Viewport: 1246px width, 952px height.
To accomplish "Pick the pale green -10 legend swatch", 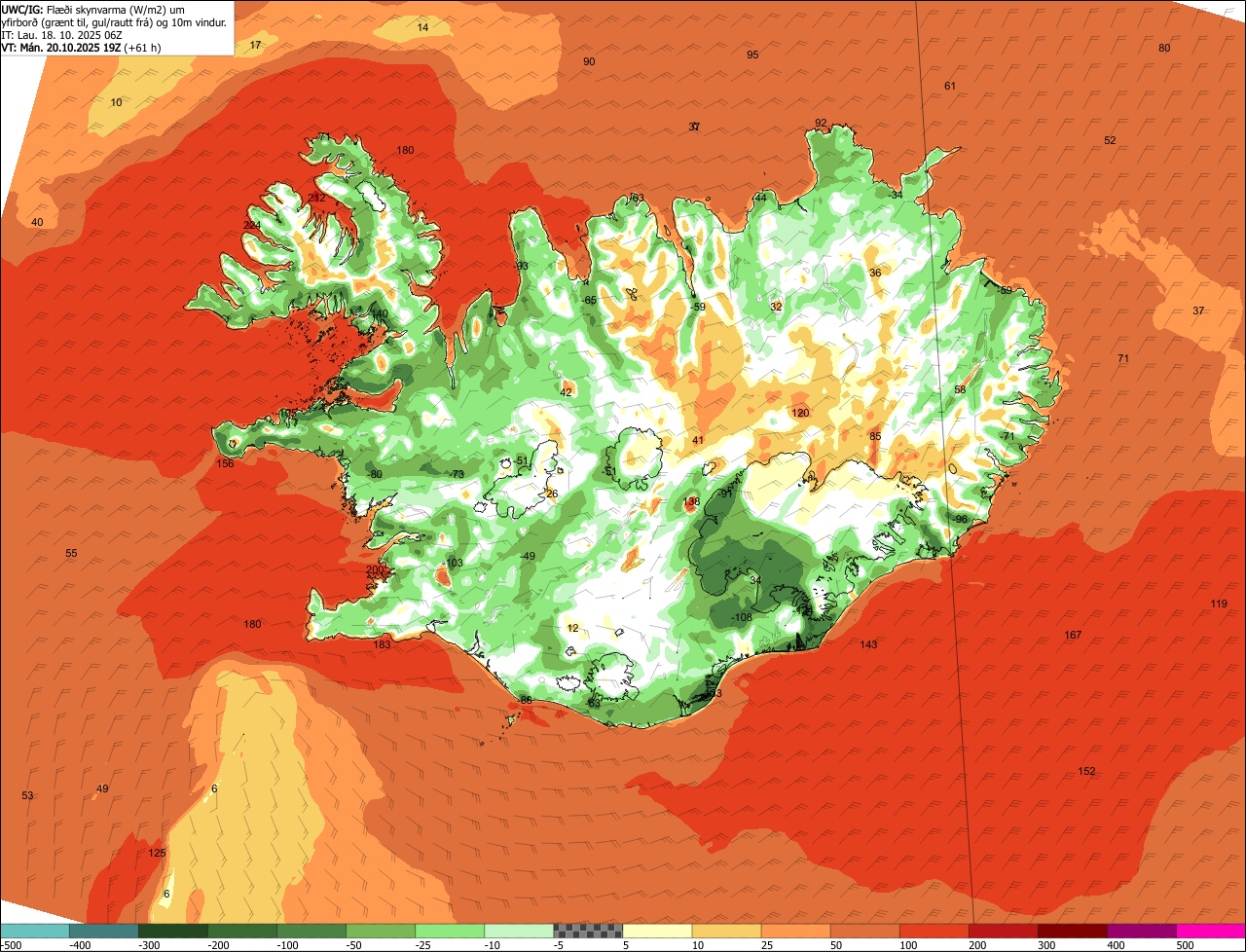I will click(x=518, y=931).
